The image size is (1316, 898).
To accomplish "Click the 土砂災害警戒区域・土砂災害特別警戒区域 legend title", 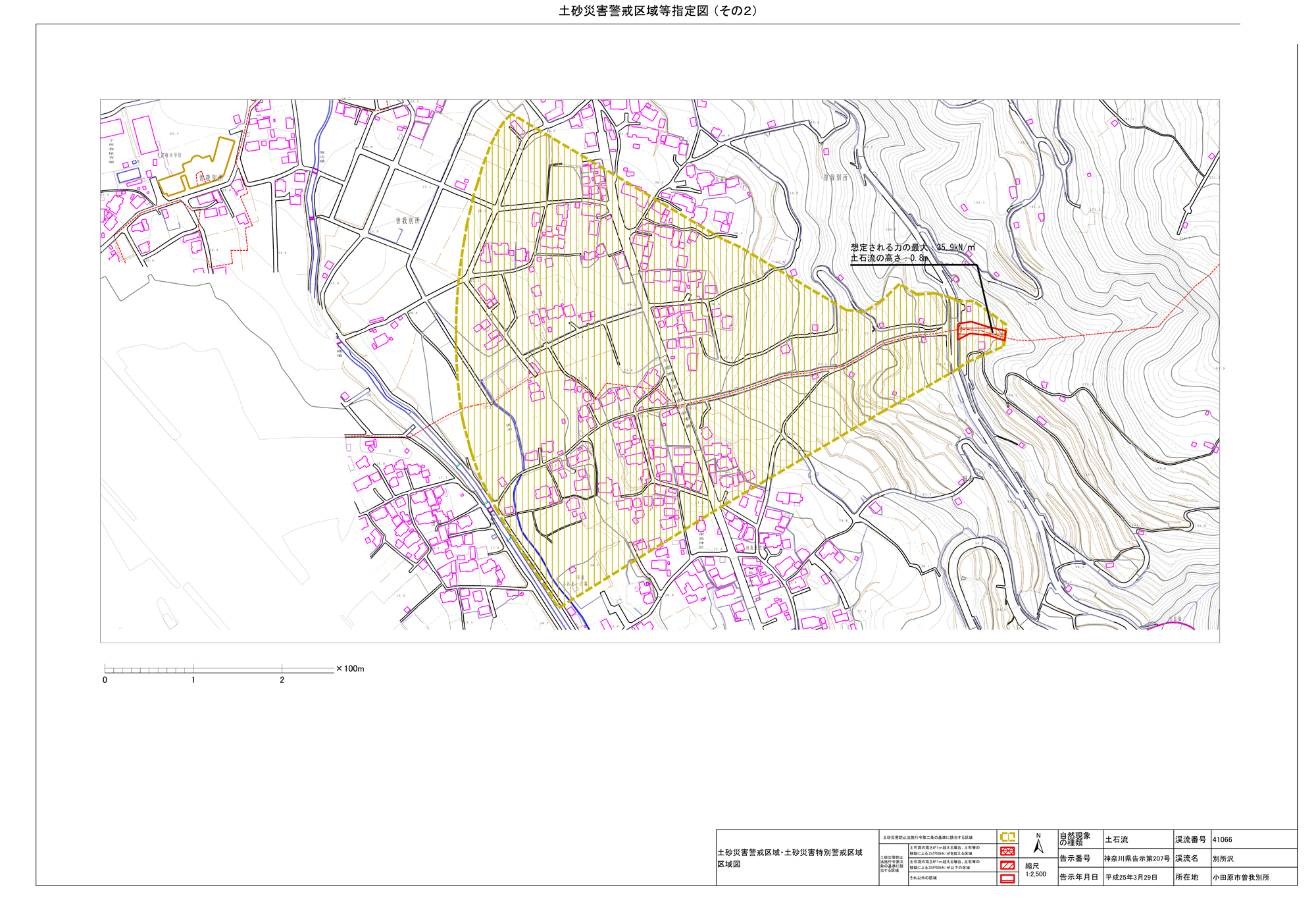I will point(790,853).
